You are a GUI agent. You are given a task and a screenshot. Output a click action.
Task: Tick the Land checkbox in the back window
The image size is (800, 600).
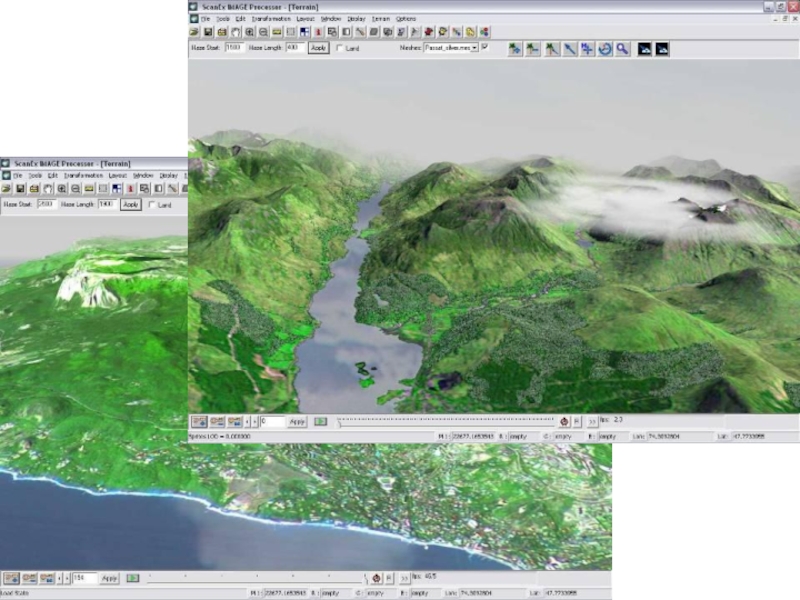coord(151,205)
